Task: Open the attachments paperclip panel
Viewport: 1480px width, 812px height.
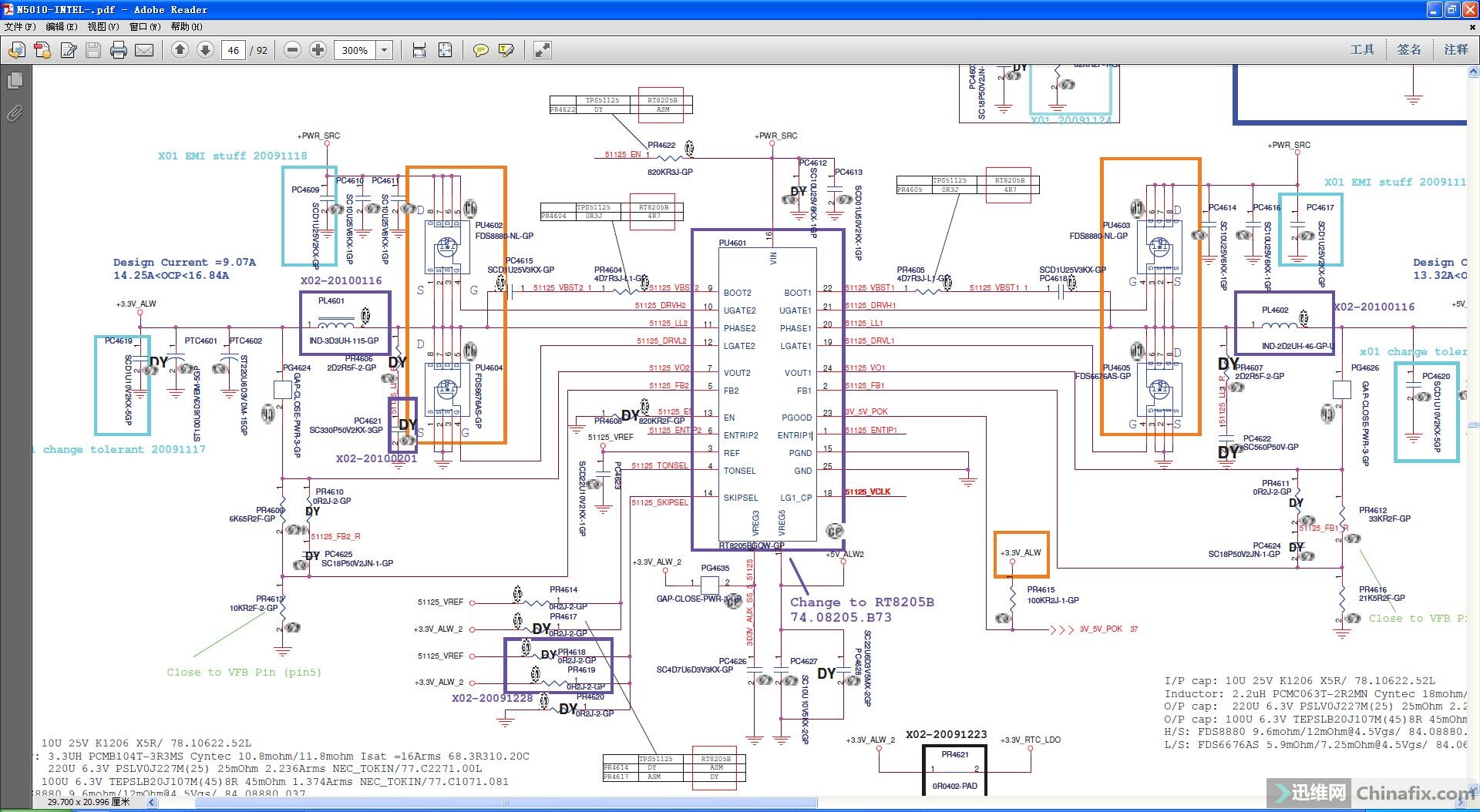Action: (x=14, y=114)
